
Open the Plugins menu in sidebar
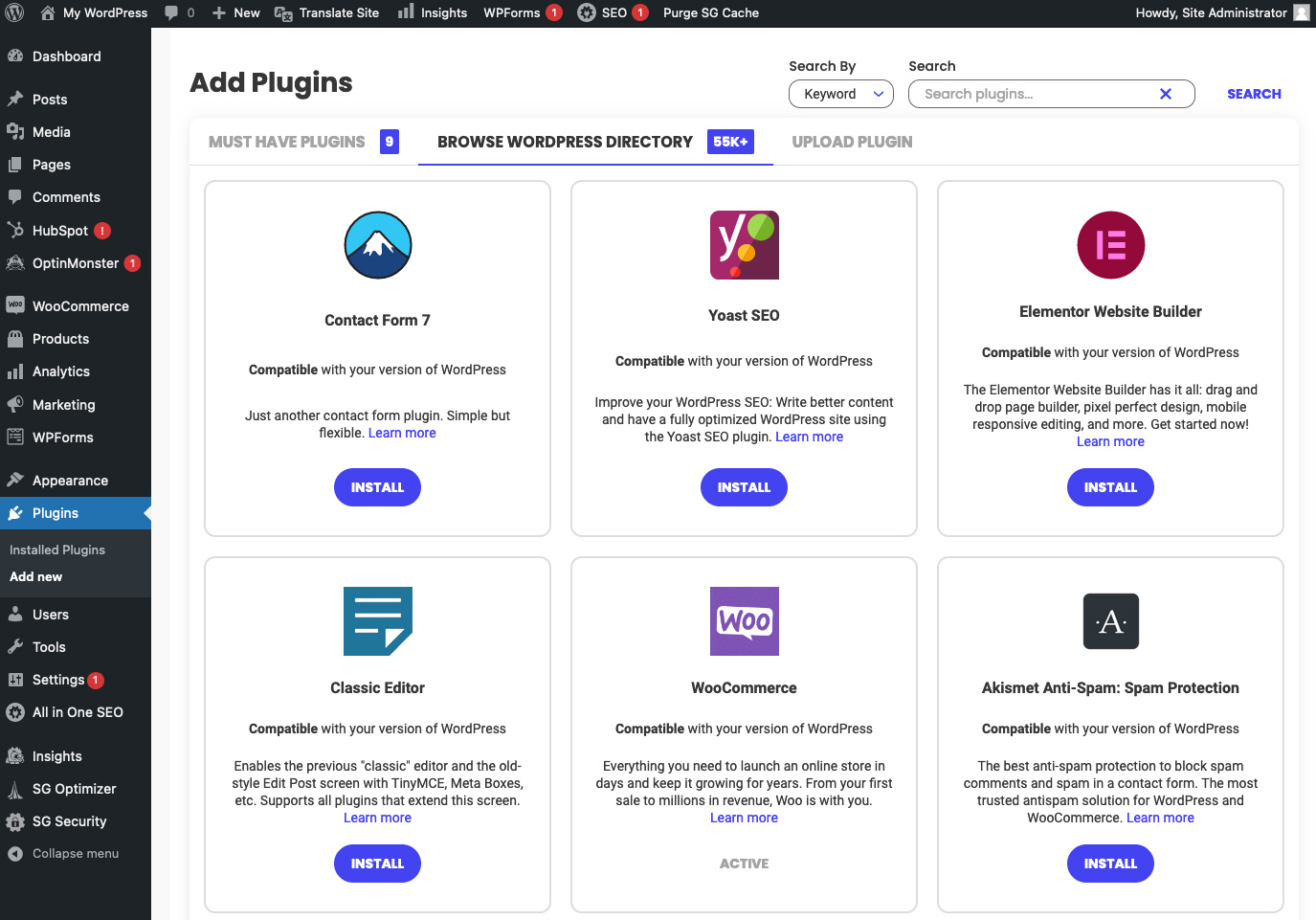(76, 513)
